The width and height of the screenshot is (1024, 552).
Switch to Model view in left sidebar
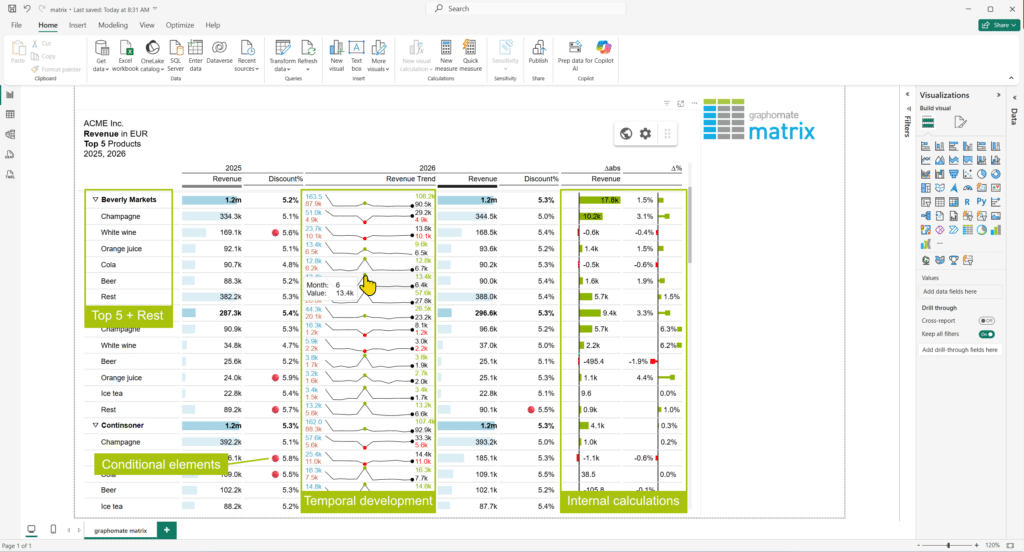(x=10, y=135)
